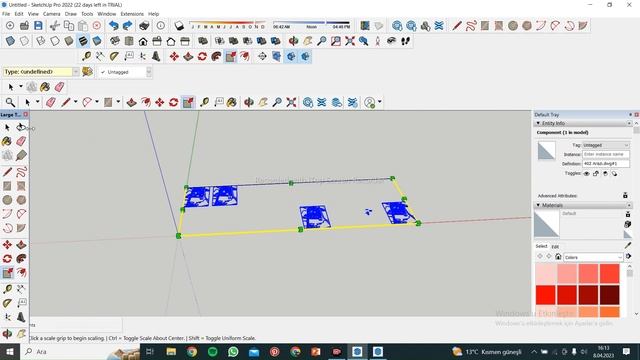
Task: Open the Type undefined classifier dropdown
Action: point(76,72)
